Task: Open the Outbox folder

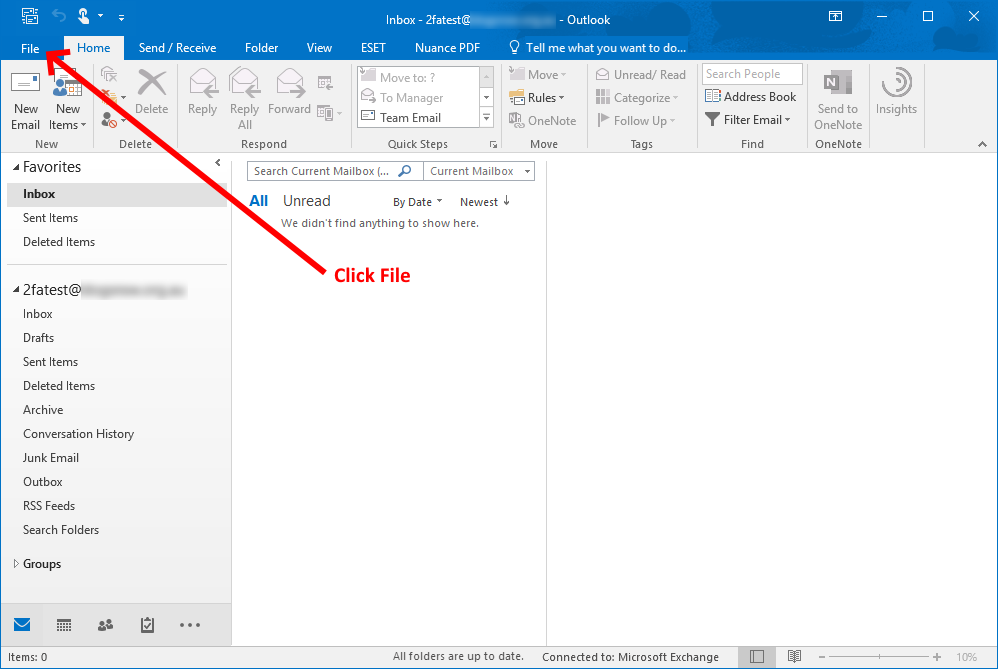Action: (43, 482)
